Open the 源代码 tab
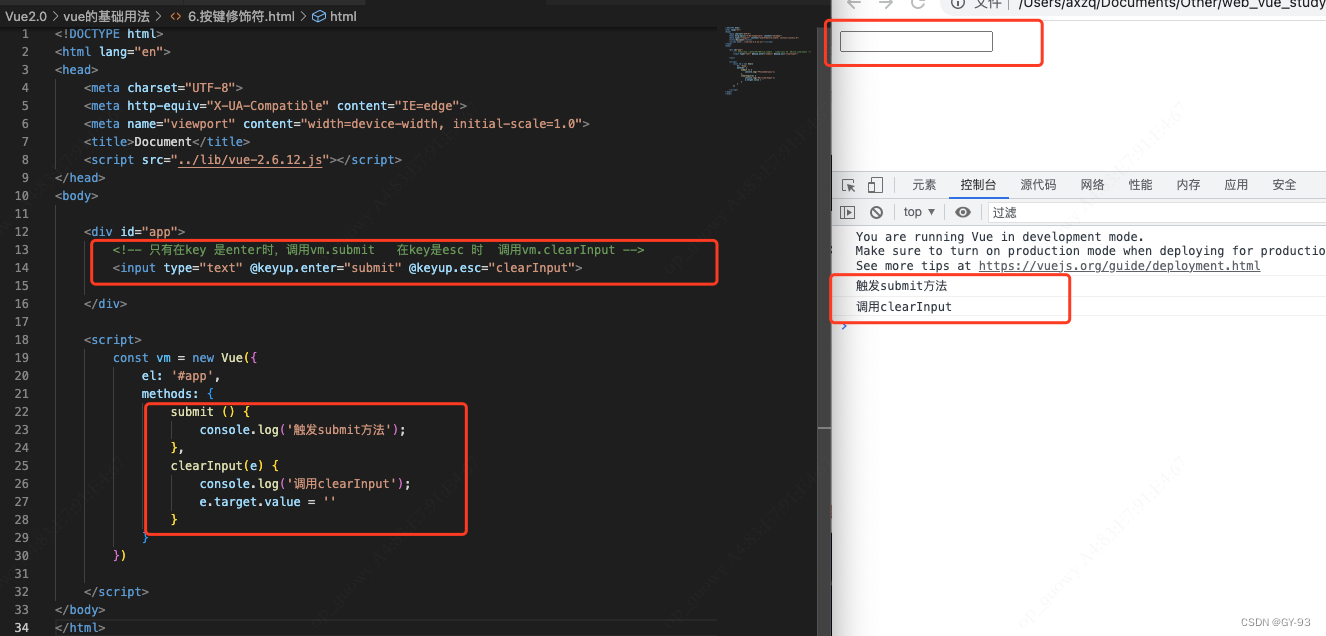Image resolution: width=1326 pixels, height=636 pixels. pyautogui.click(x=1038, y=185)
